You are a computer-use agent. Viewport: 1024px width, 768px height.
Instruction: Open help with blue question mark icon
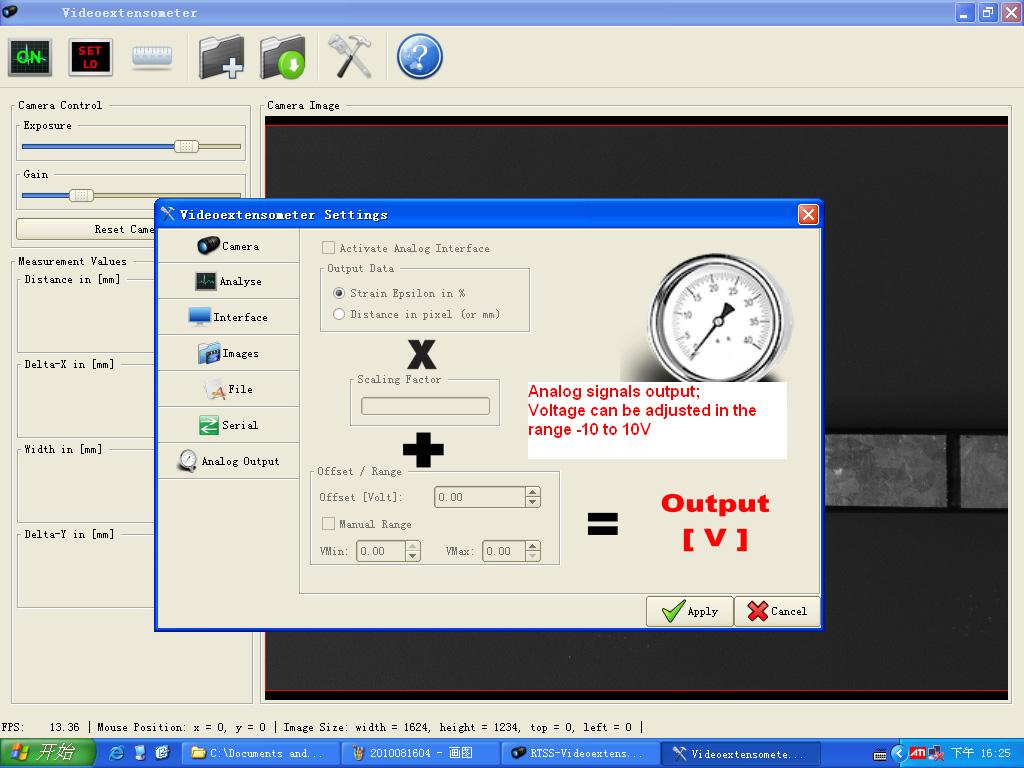click(x=419, y=57)
